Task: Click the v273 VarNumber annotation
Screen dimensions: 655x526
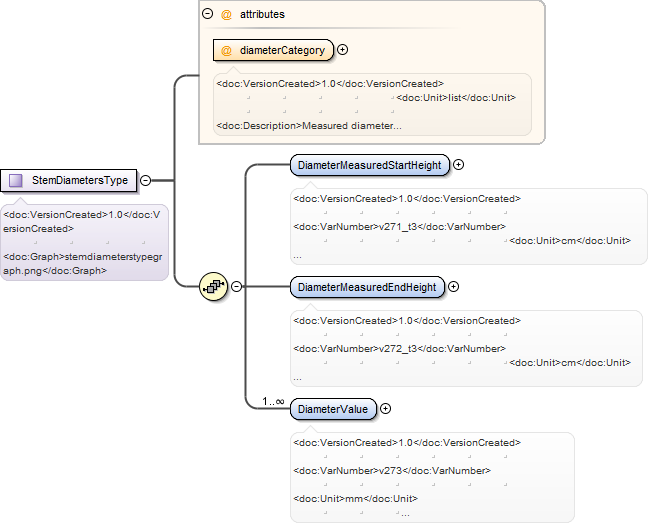Action: coord(392,471)
